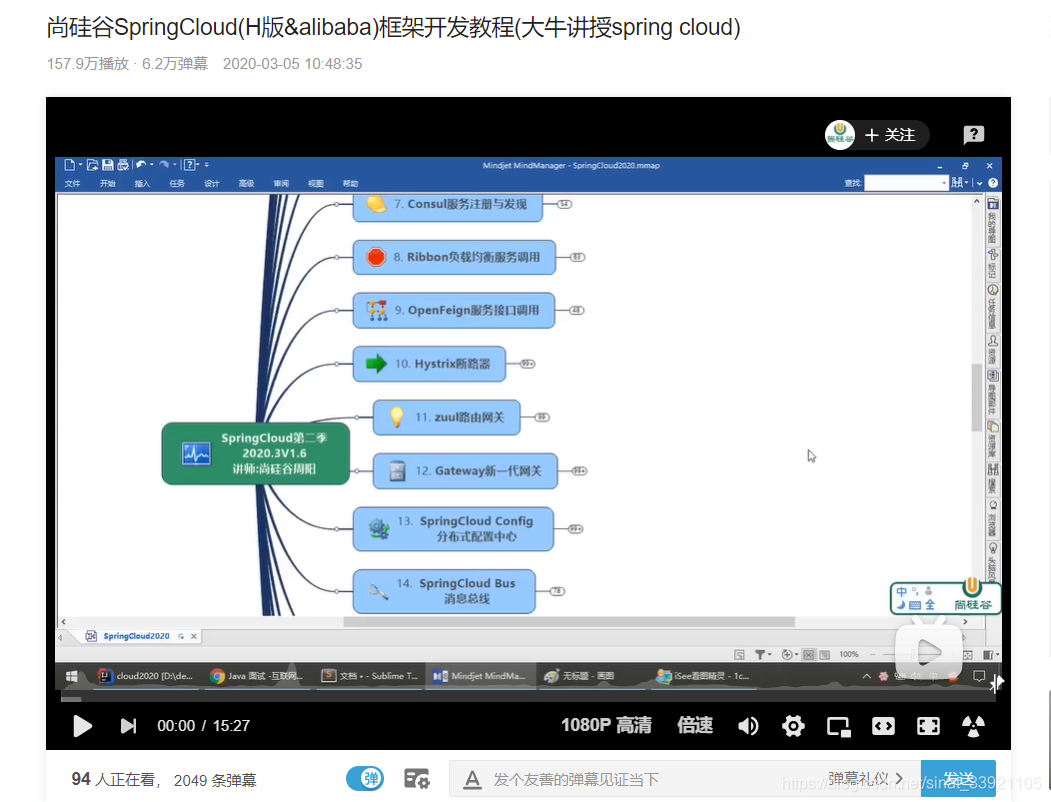
Task: Click the 发送 send button
Action: click(958, 779)
